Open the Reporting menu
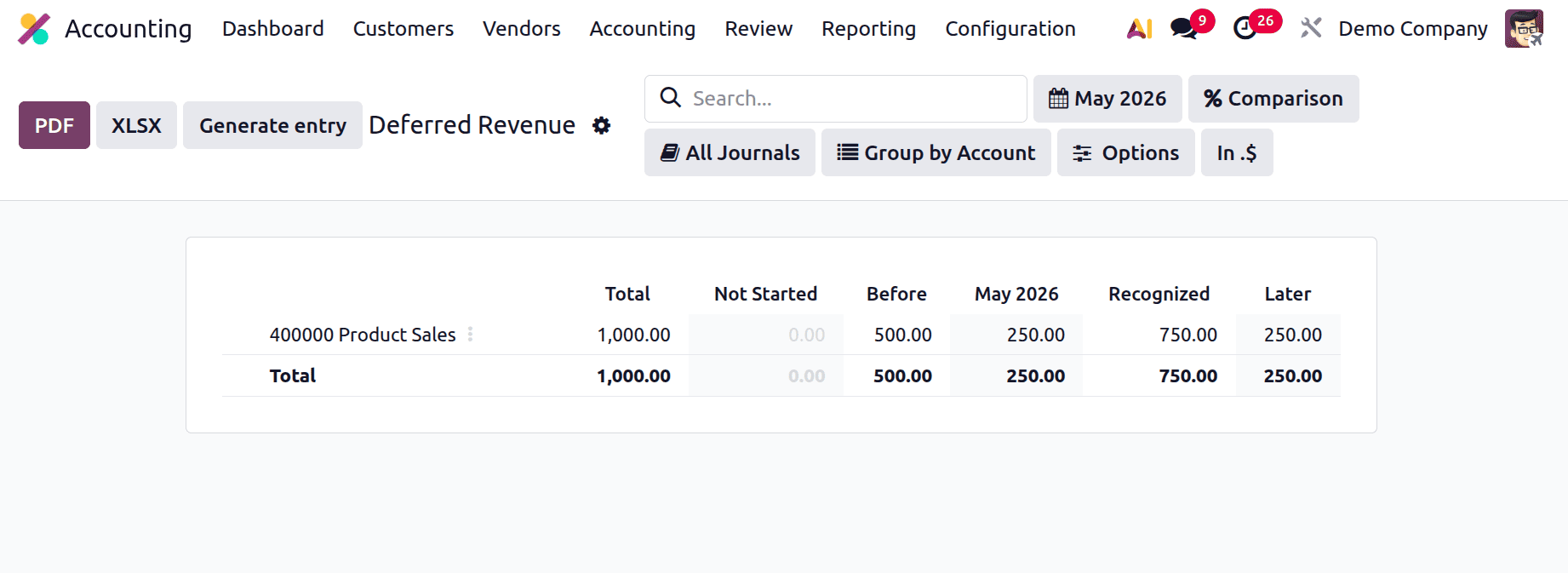Viewport: 1568px width, 573px height. click(x=868, y=29)
